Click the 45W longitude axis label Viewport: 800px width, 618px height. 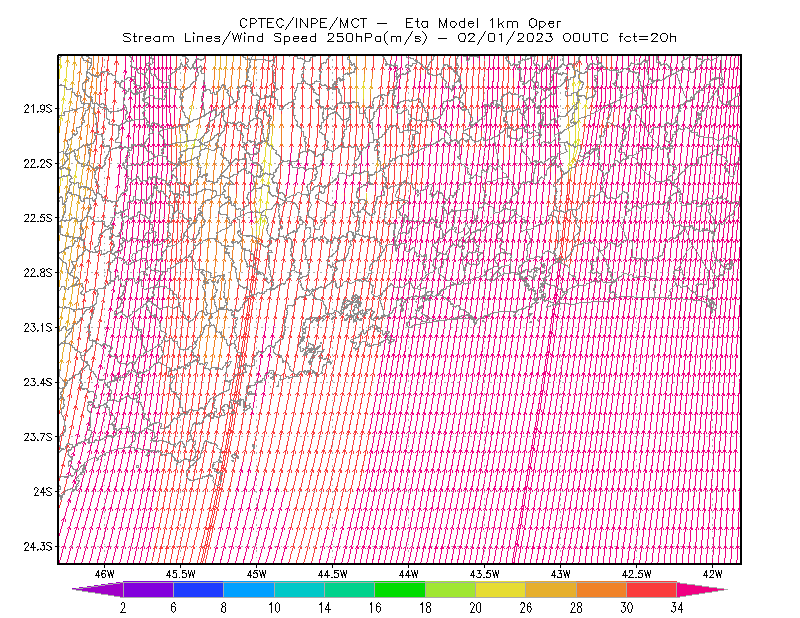pyautogui.click(x=257, y=574)
